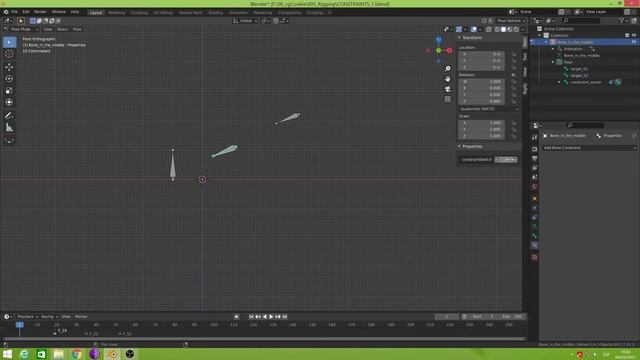The image size is (640, 360).
Task: Click the pan hand viewport gizmo
Action: click(x=448, y=78)
